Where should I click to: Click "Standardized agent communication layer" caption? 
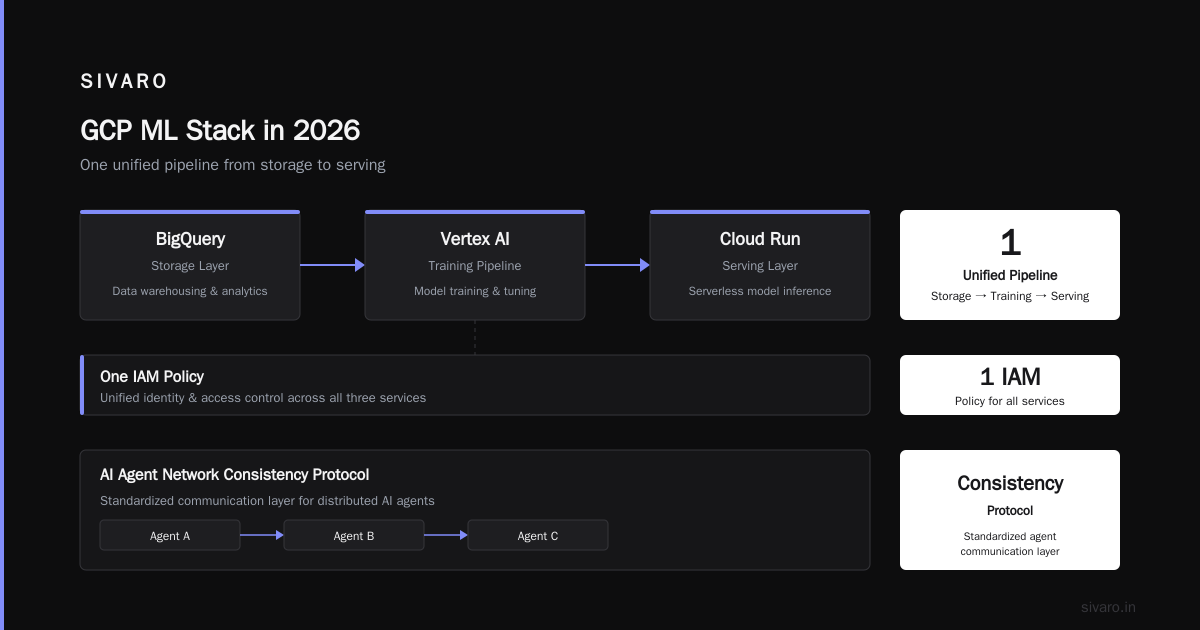tap(1010, 544)
